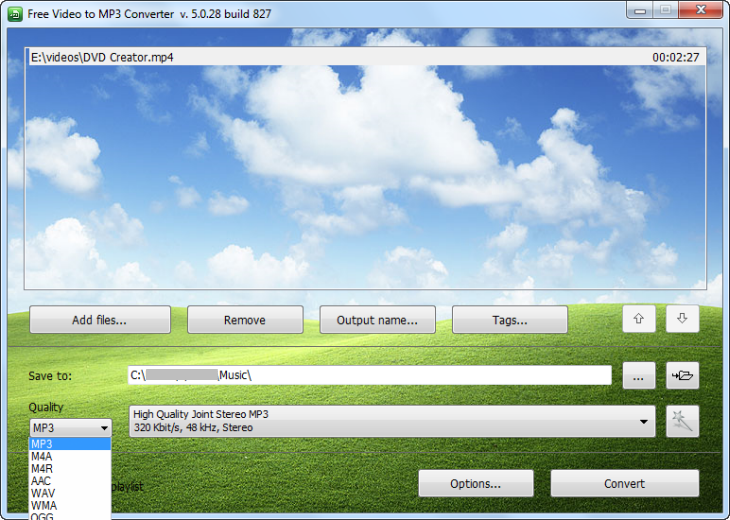Open the Options... dialog
This screenshot has height=520, width=730.
point(476,484)
